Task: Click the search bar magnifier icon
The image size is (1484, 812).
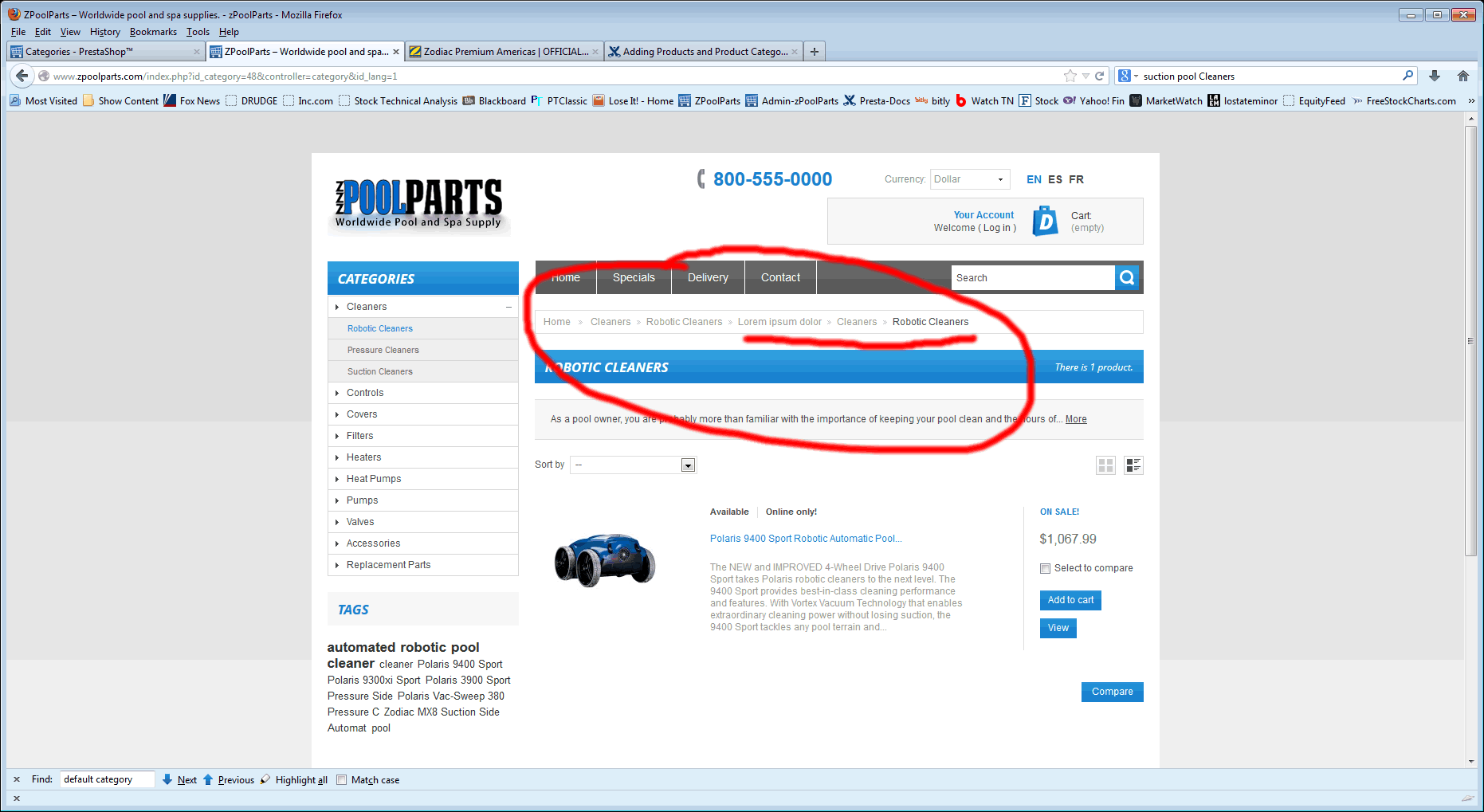Action: [x=1408, y=76]
